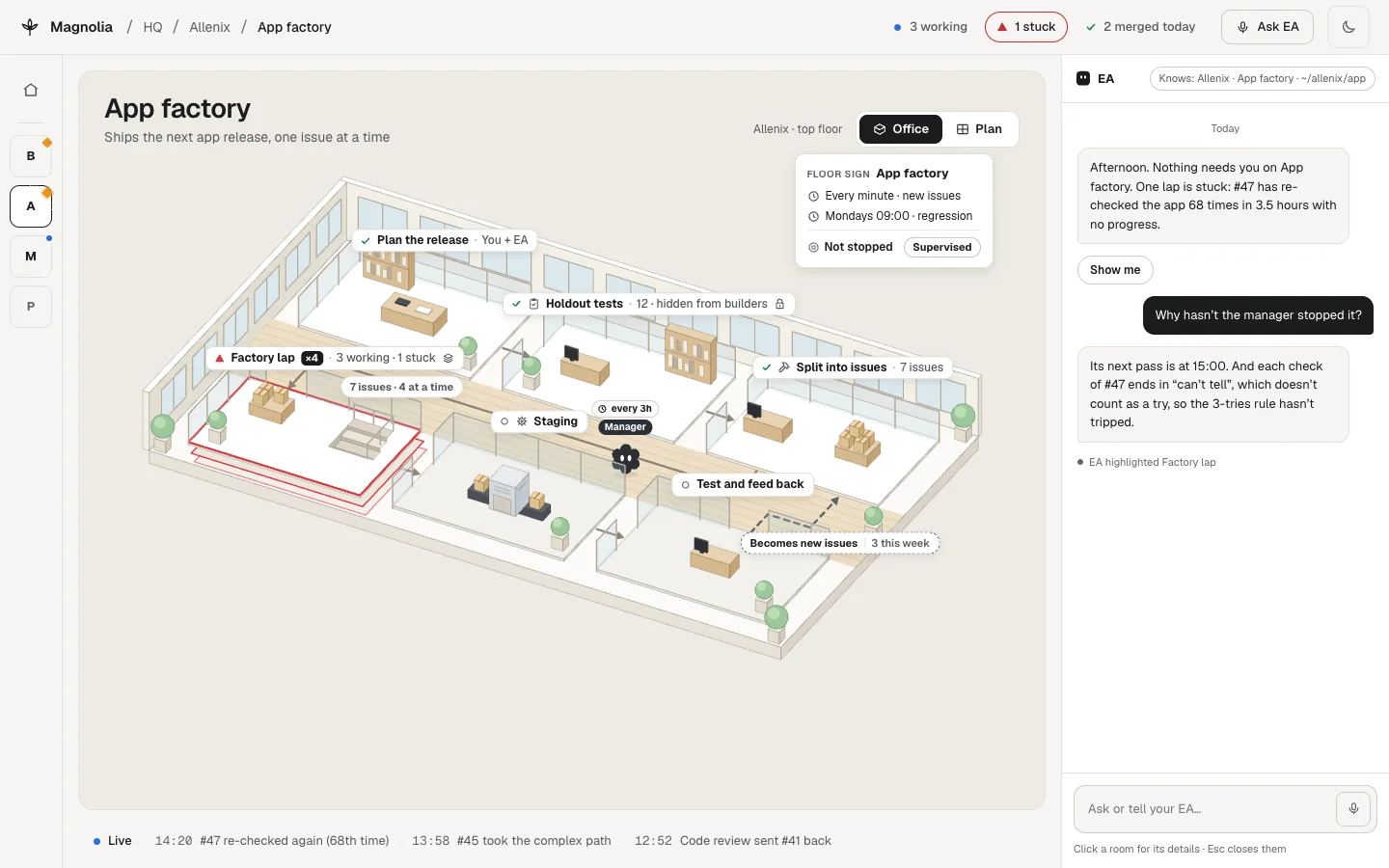Open the Test and feed back room
1389x868 pixels.
[x=742, y=484]
